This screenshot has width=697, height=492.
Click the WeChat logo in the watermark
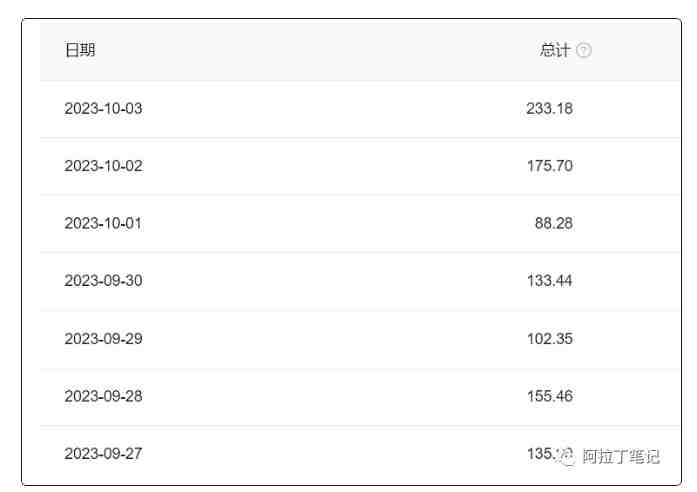[567, 456]
